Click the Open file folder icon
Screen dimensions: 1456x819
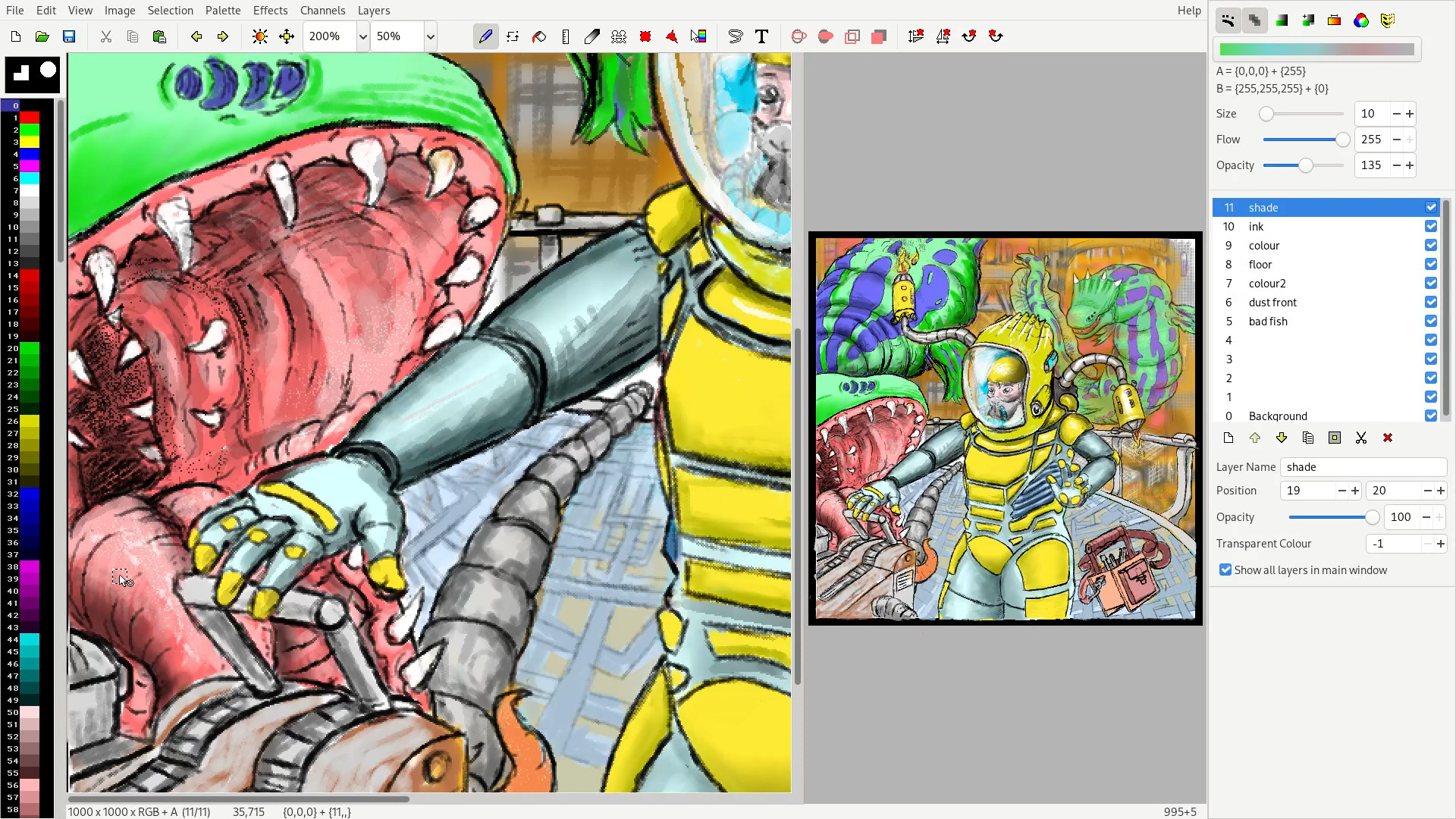click(42, 36)
